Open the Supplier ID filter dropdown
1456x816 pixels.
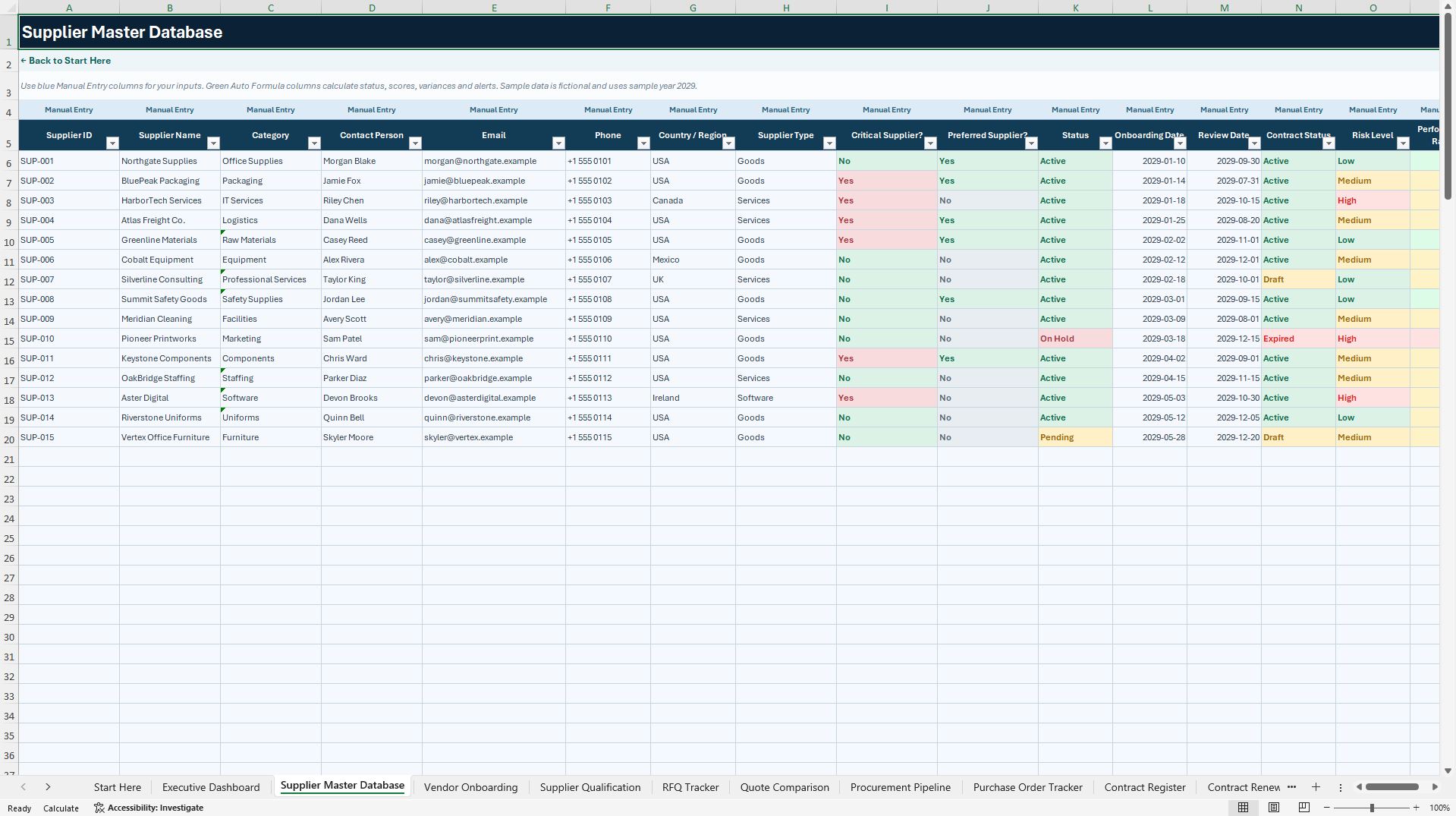(x=112, y=143)
